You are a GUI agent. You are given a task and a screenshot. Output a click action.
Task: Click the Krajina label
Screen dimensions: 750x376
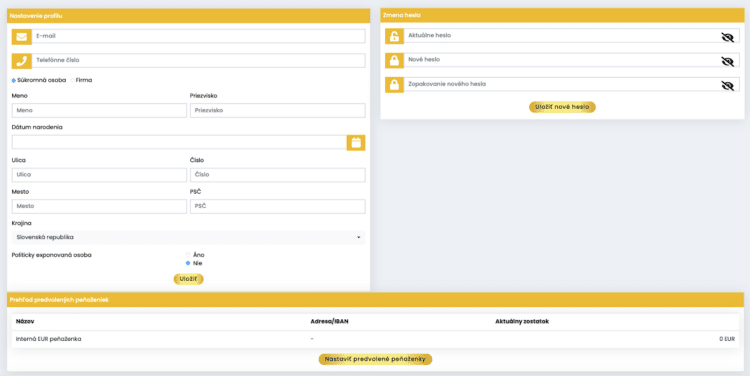[22, 223]
